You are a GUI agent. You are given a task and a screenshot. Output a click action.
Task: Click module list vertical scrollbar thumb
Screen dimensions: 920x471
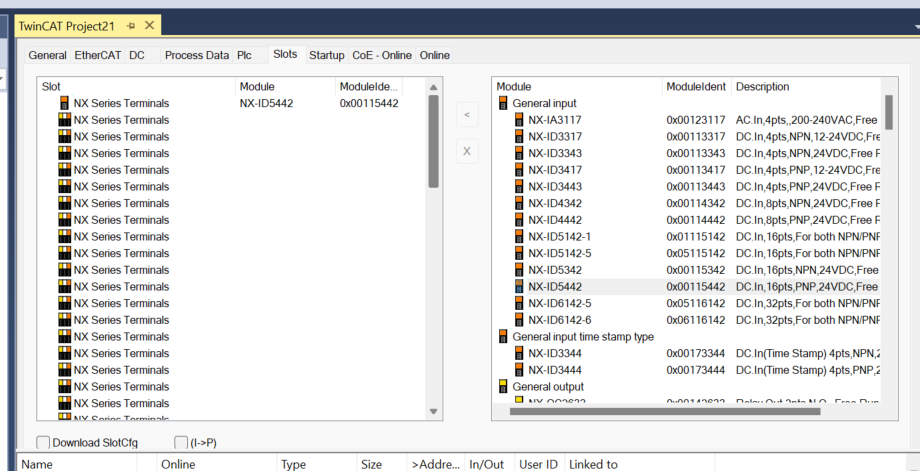(889, 112)
